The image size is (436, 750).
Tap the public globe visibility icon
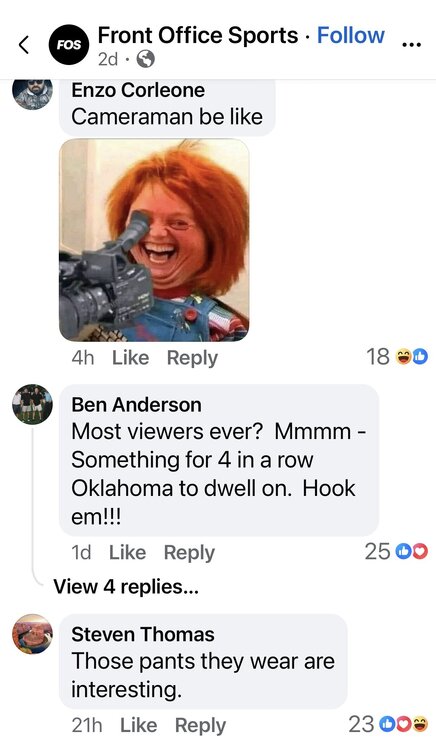(x=146, y=59)
